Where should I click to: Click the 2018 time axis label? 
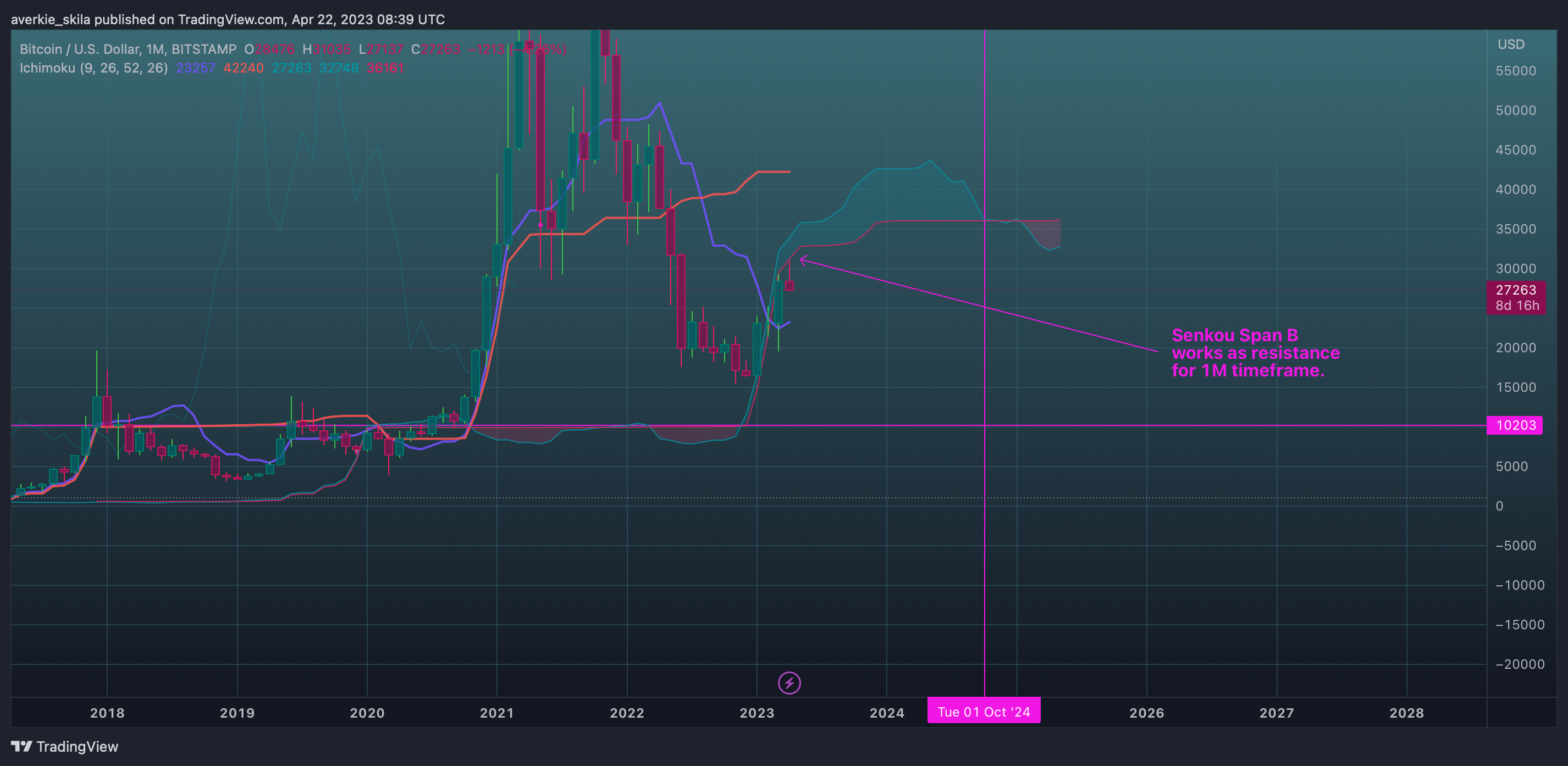(107, 713)
